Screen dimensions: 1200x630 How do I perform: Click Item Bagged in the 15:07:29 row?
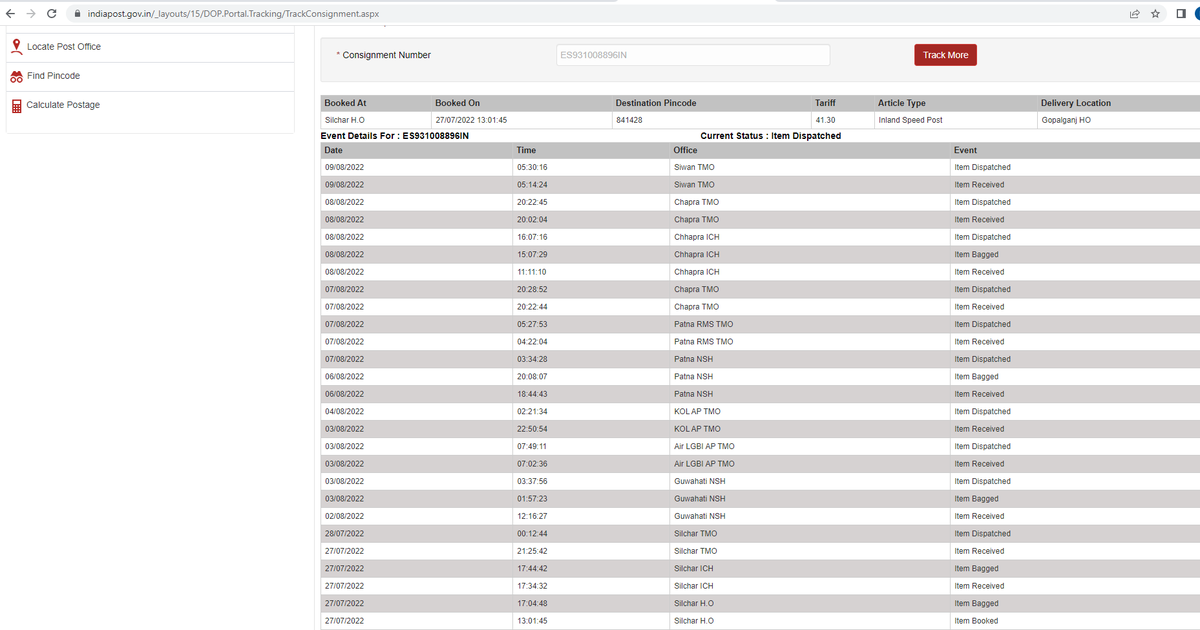click(x=976, y=255)
